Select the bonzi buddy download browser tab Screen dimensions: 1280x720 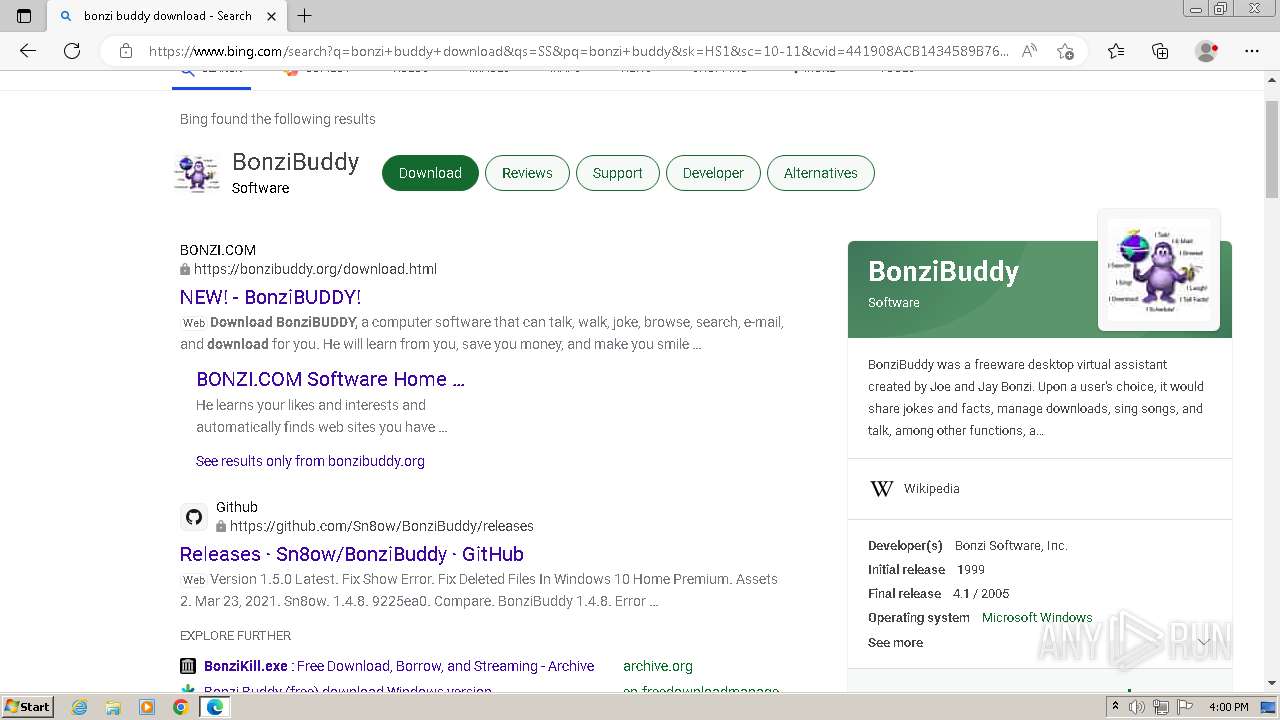tap(167, 16)
